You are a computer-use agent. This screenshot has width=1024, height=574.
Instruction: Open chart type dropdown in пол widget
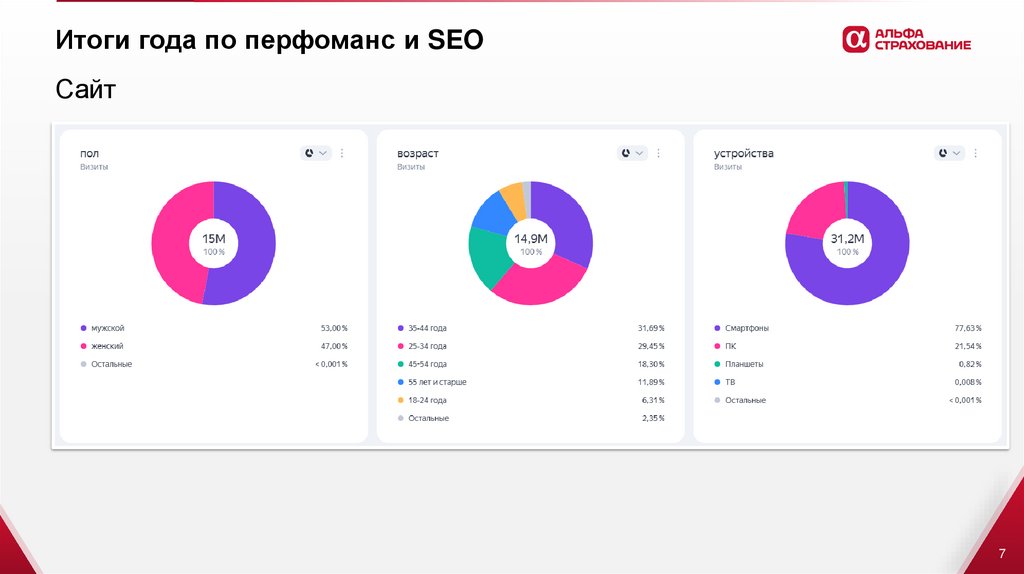coord(315,153)
